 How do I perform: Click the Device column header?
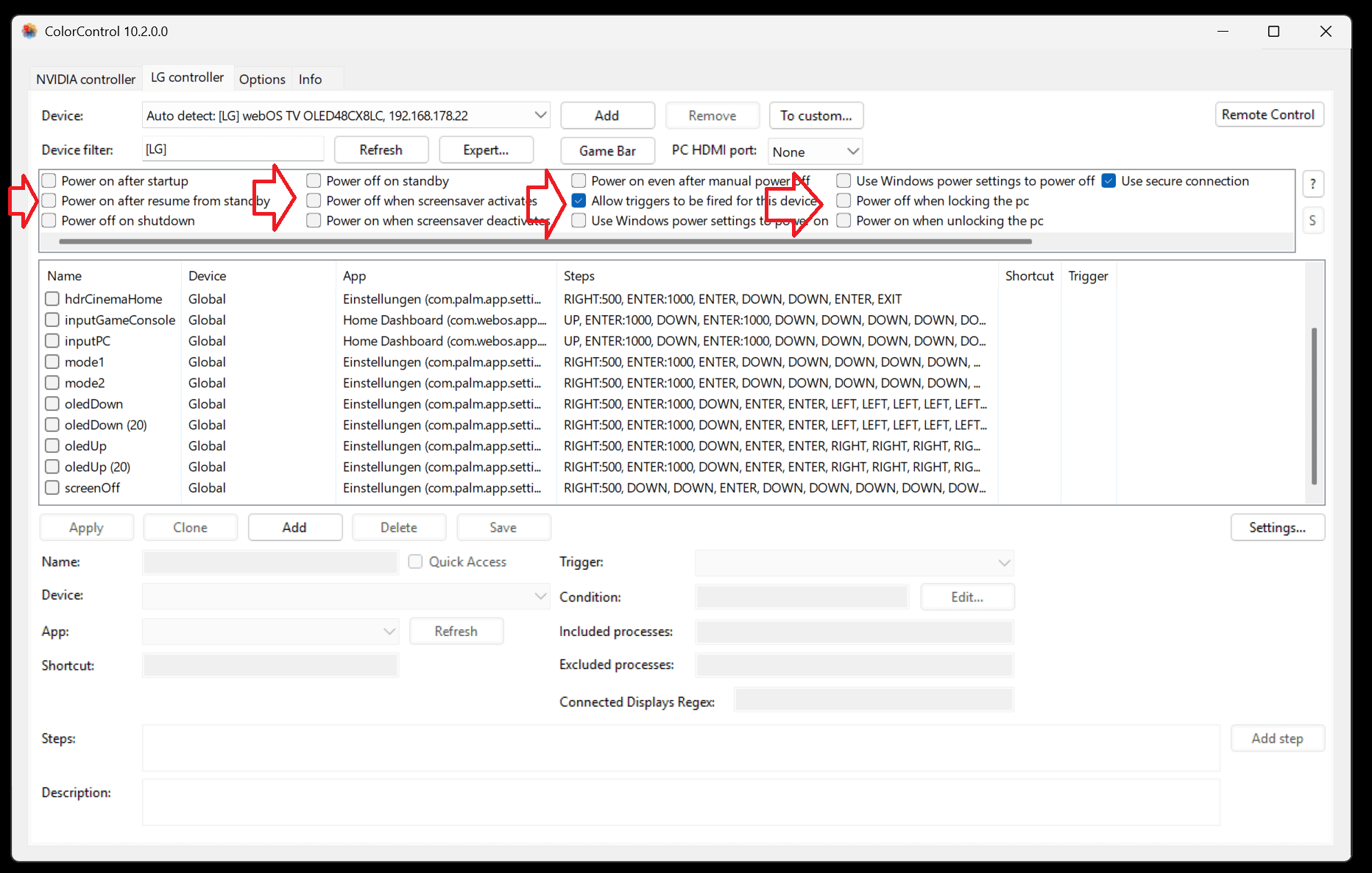258,276
